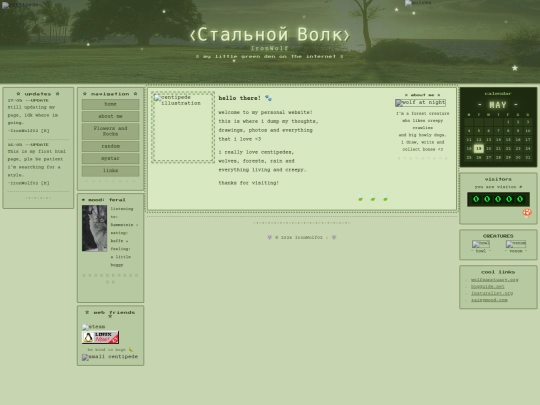Open the inaturalist.org link

point(492,293)
